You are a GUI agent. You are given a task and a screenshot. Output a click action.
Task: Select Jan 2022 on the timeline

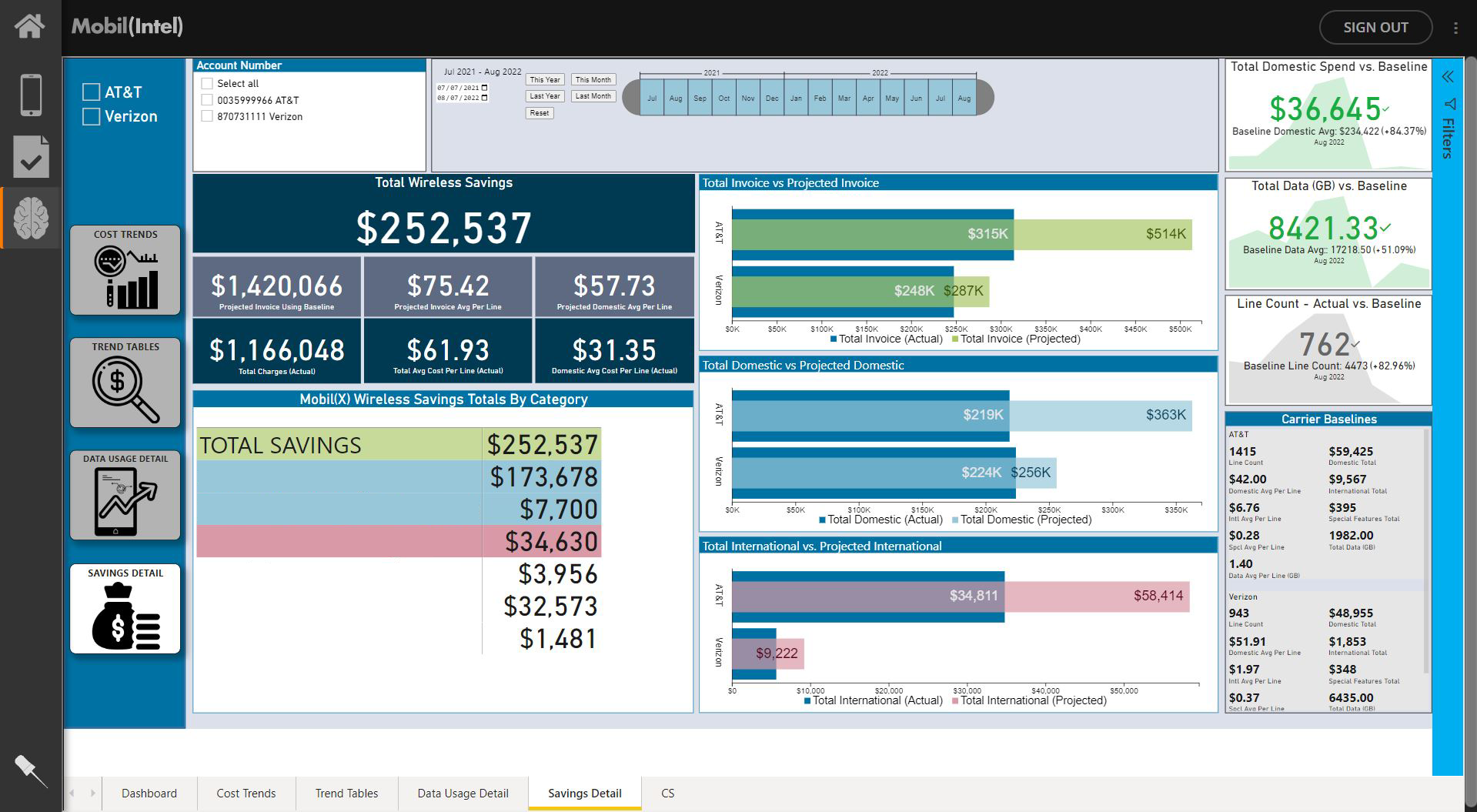796,98
